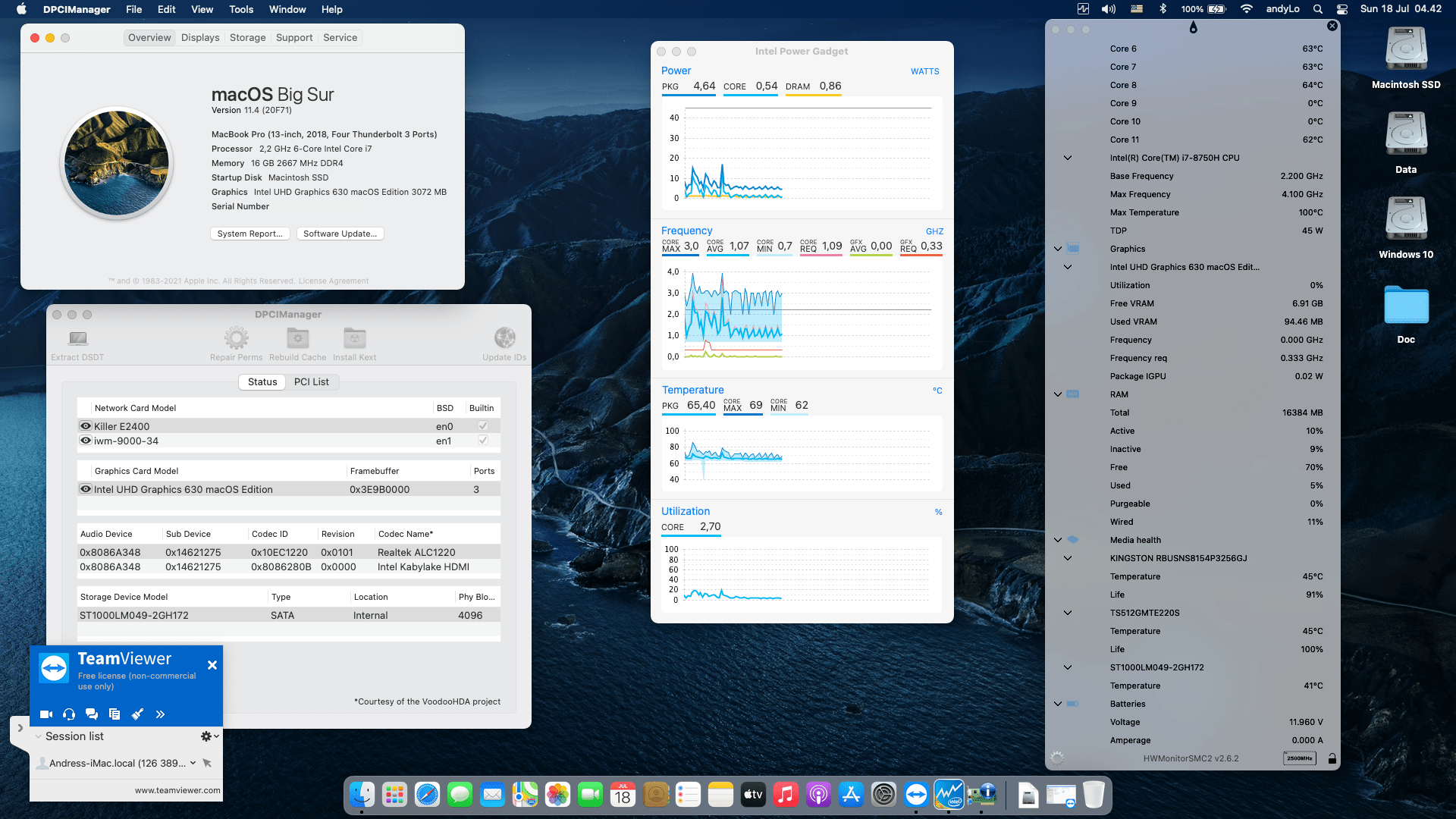Click the Rebuild Cache toolbar icon

tap(297, 337)
